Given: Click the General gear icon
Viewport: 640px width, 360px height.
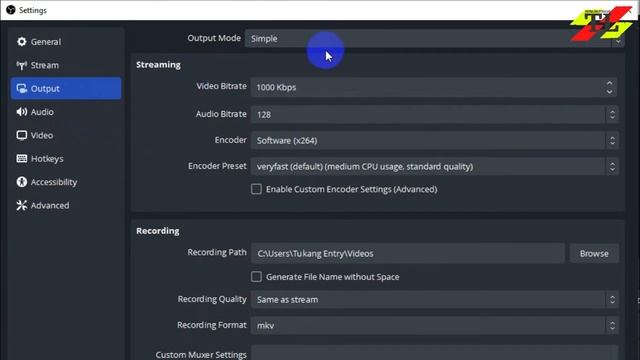Looking at the screenshot, I should tap(22, 42).
